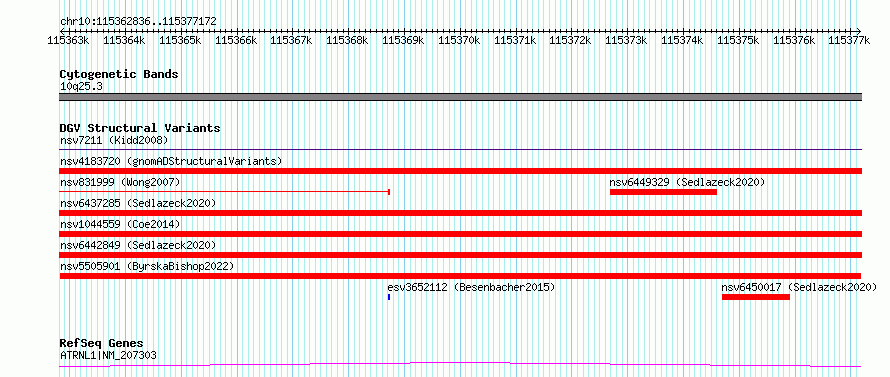Click the RefSeq Genes track heading
890x377 pixels.
[x=102, y=344]
